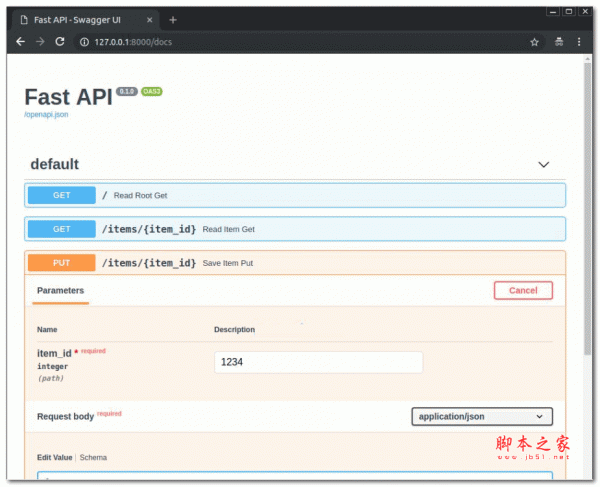
Task: Go back using browser back arrow
Action: click(x=20, y=42)
